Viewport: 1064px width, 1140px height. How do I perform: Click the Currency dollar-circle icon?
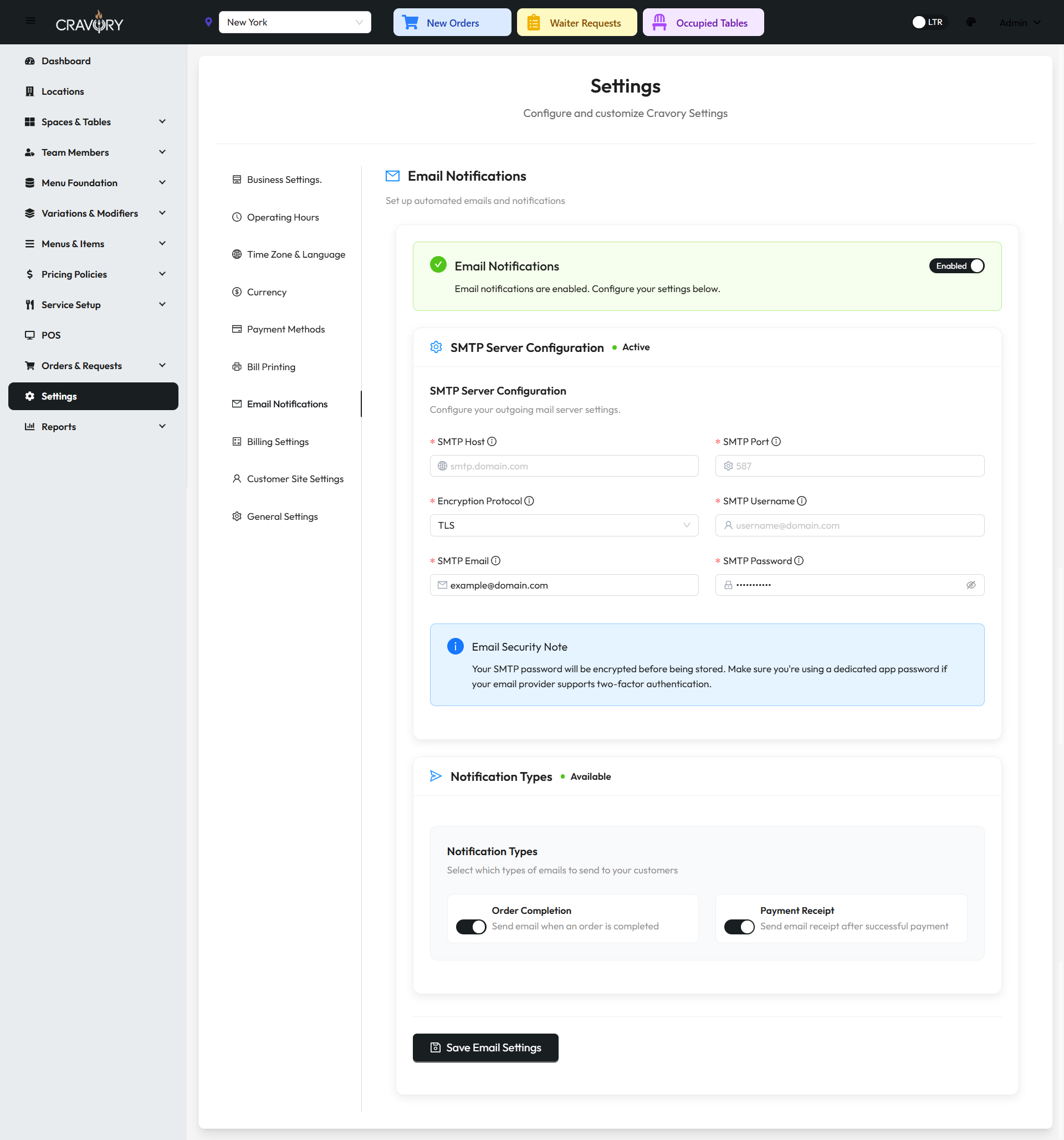tap(237, 292)
